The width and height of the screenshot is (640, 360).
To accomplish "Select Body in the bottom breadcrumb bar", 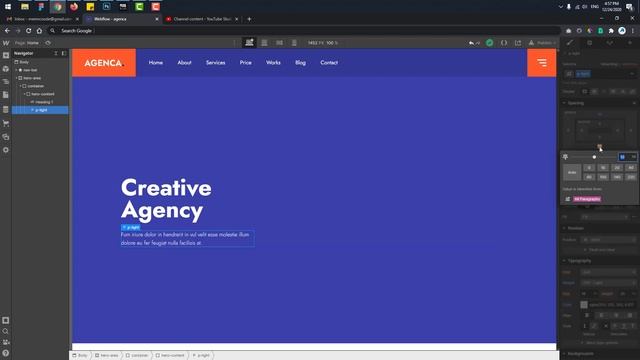I will [x=80, y=356].
